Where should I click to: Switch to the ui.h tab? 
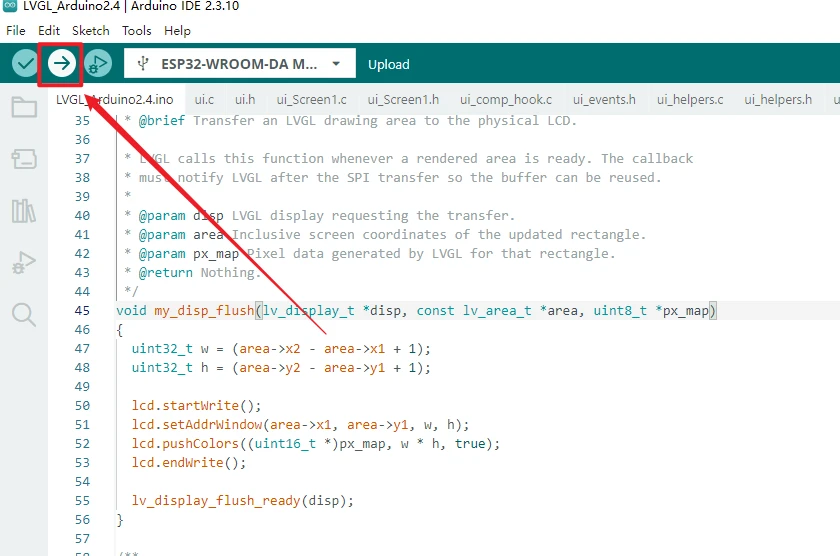245,100
